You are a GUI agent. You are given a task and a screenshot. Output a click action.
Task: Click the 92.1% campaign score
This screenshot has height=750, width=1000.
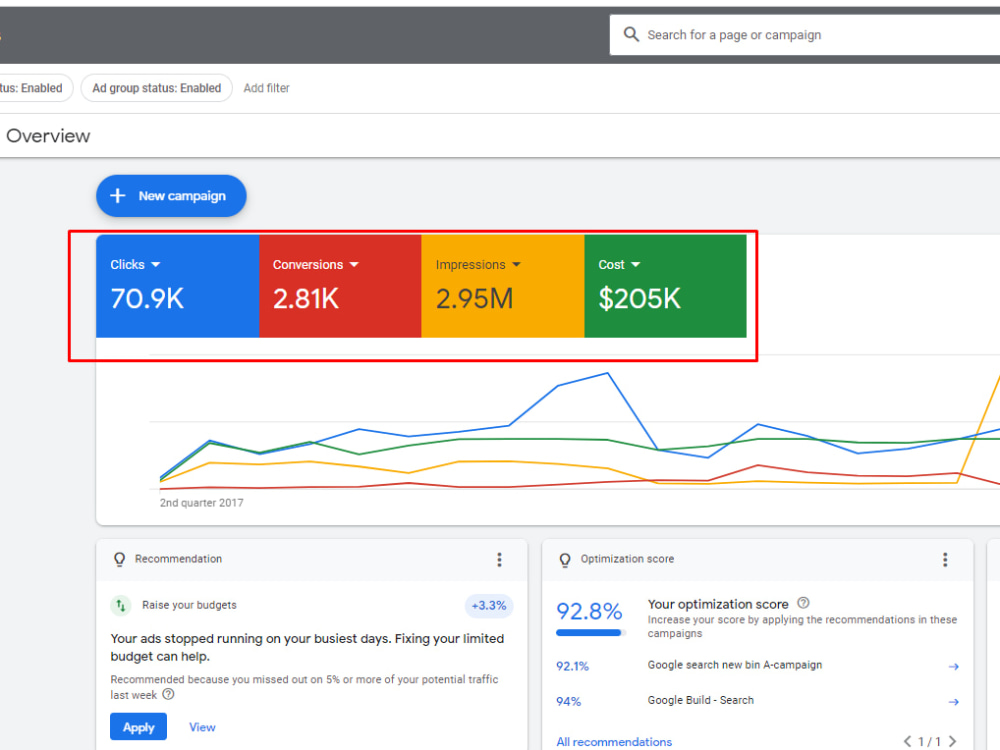coord(573,666)
